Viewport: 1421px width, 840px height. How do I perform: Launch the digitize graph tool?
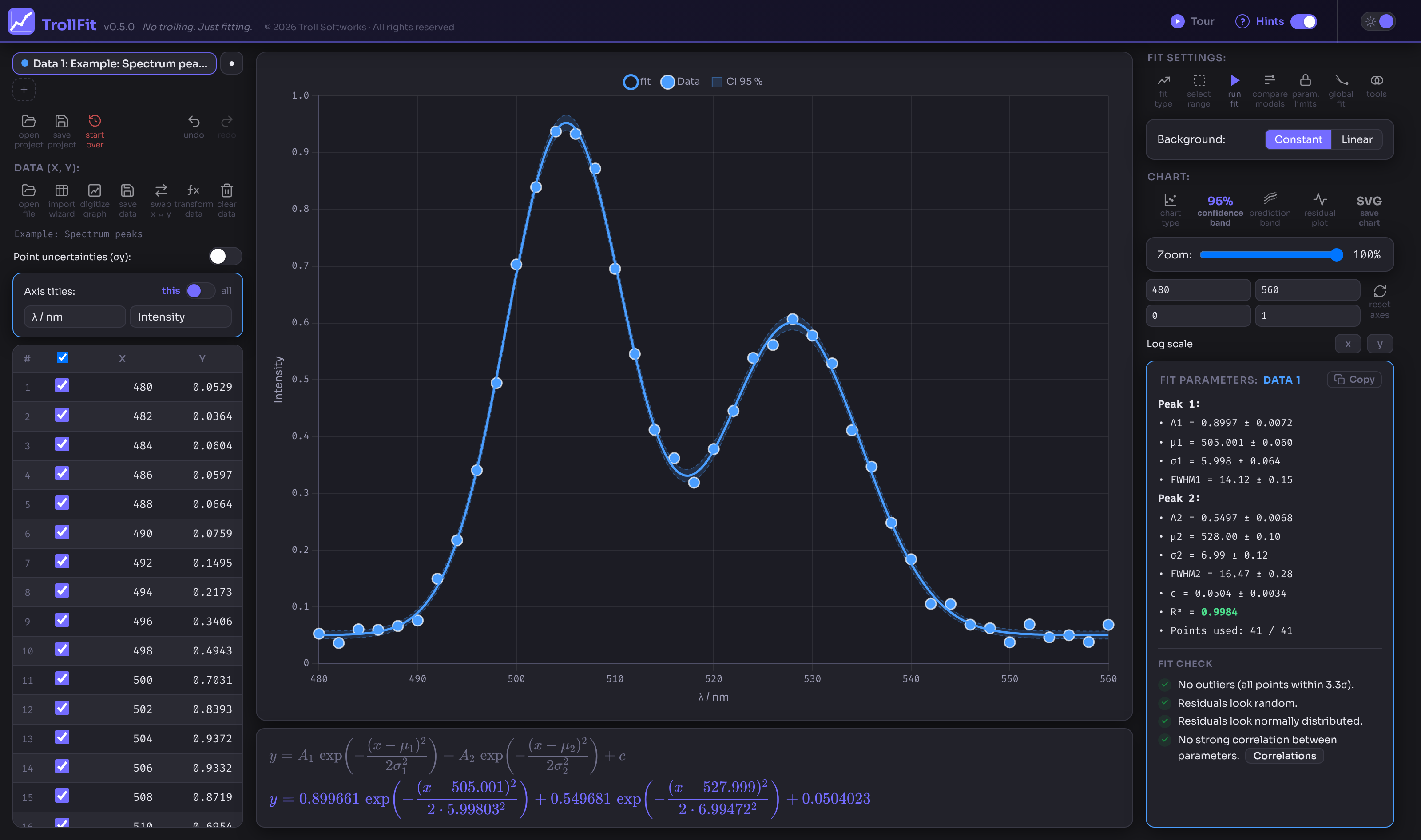95,191
